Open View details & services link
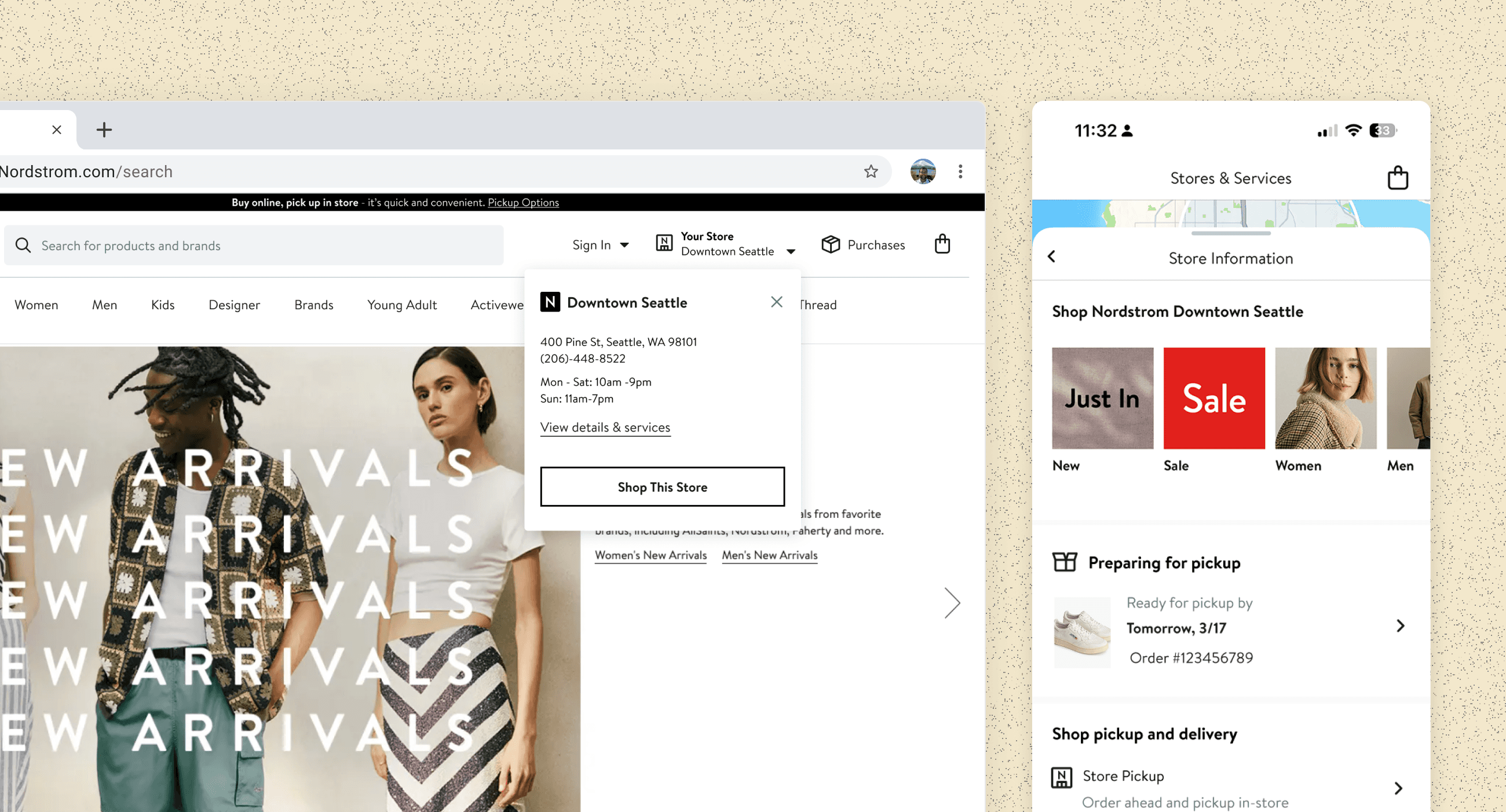 point(605,427)
